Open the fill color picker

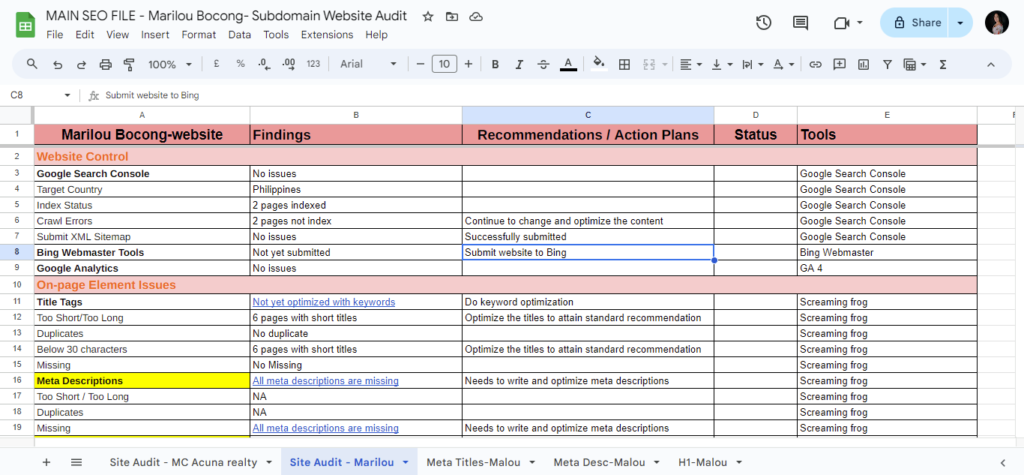pos(599,64)
